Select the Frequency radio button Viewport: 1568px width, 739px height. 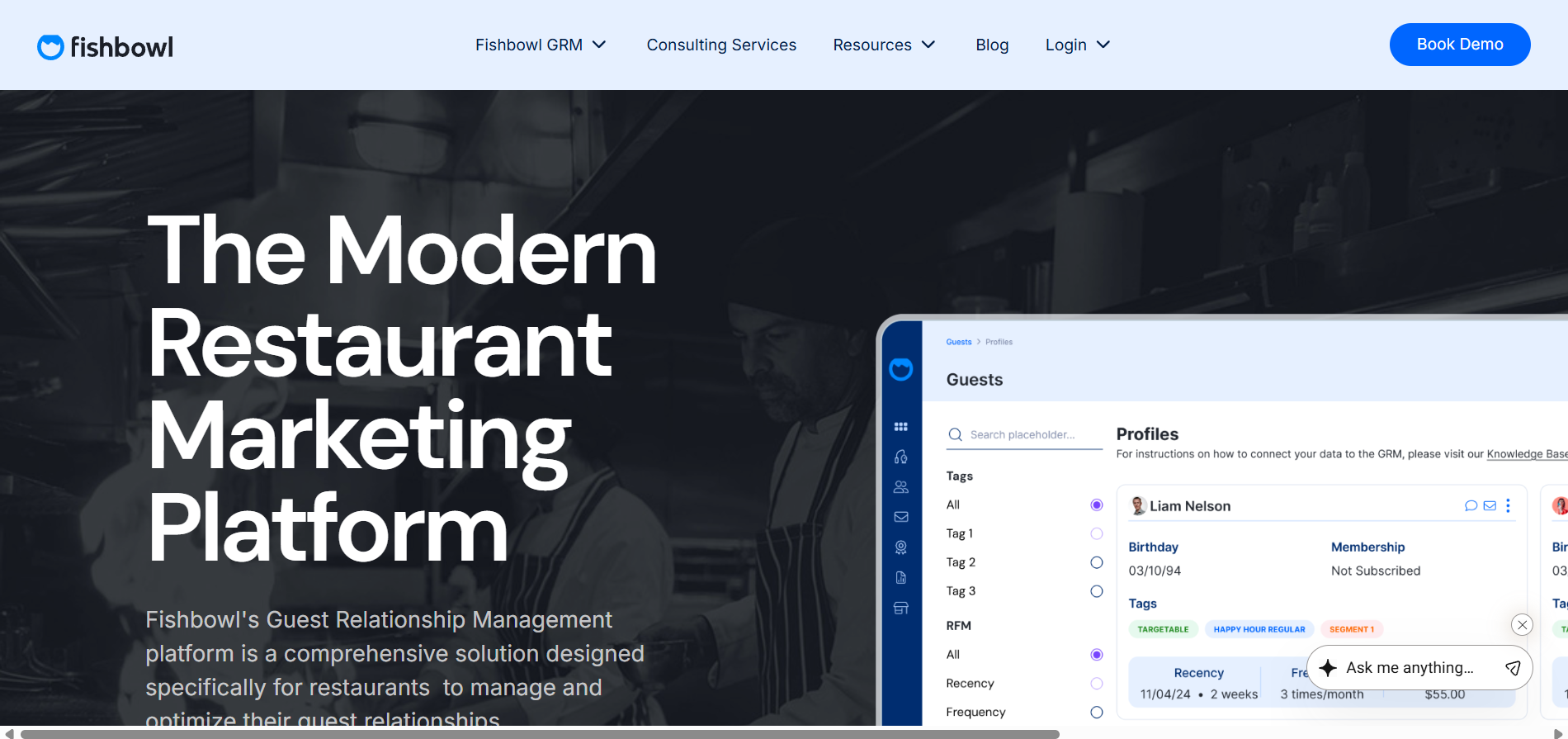tap(1097, 713)
